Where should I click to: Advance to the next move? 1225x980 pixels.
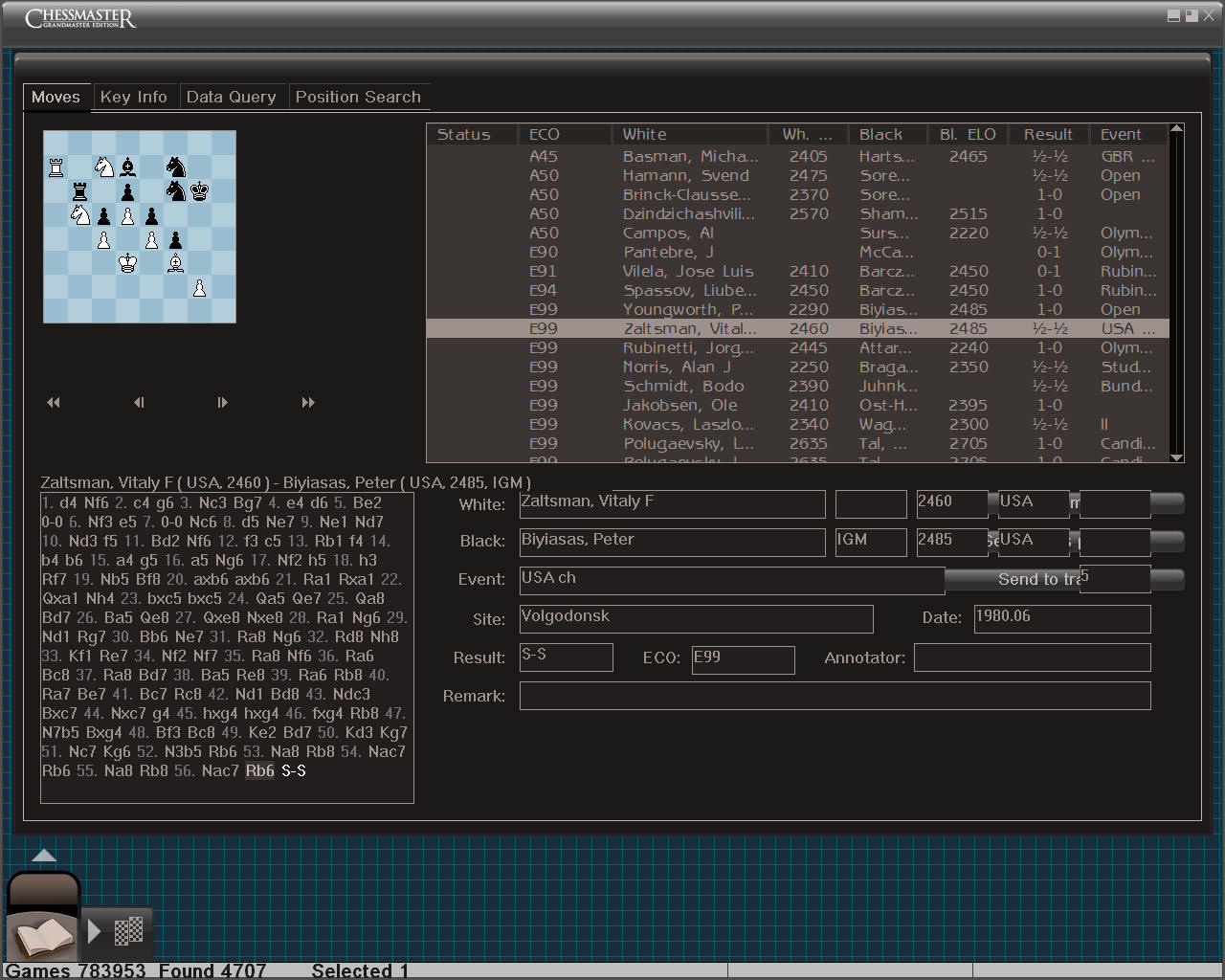[x=222, y=403]
